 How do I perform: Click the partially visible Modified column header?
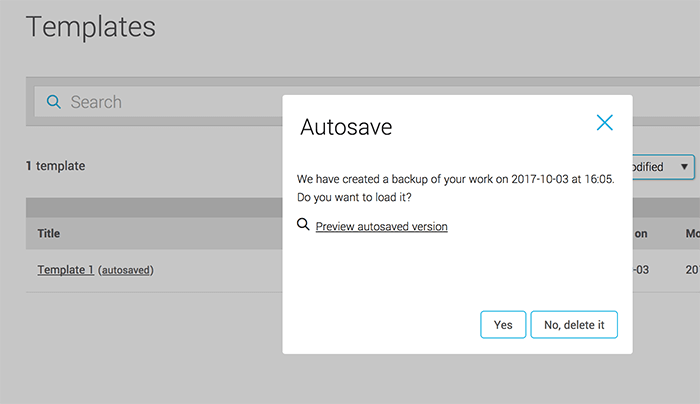tap(691, 234)
